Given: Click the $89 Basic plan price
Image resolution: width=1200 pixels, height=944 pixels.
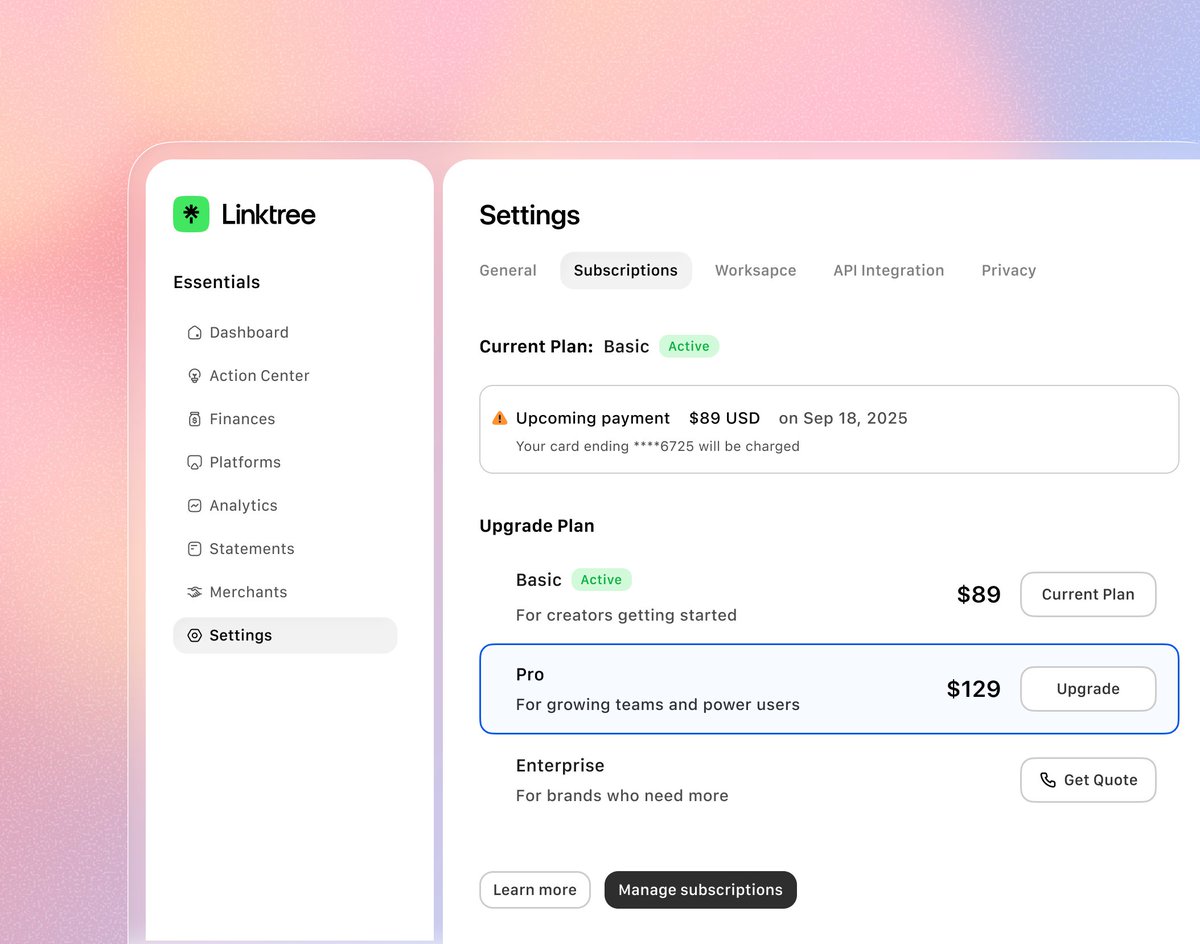Looking at the screenshot, I should pyautogui.click(x=979, y=595).
